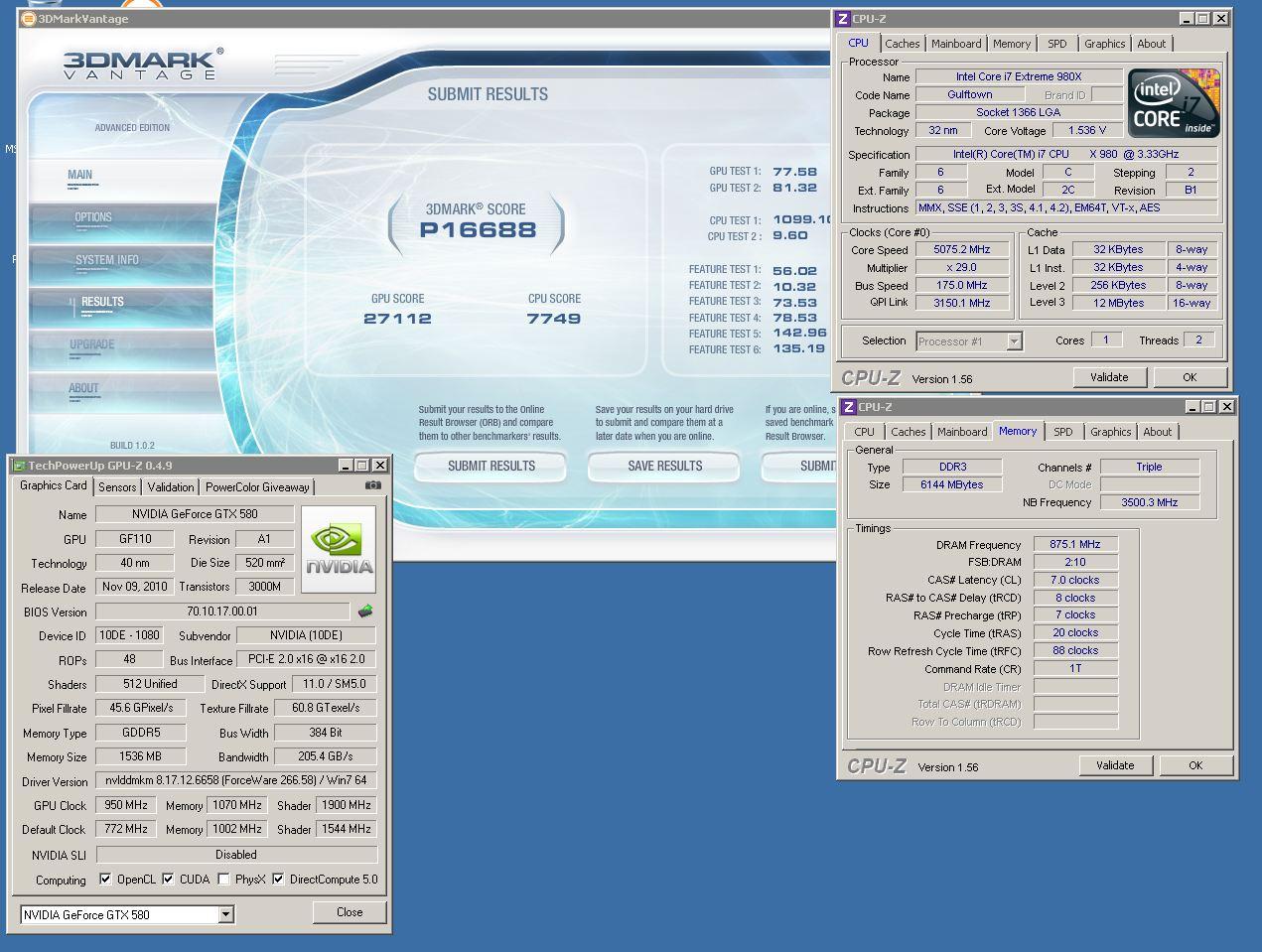Screen dimensions: 1262x952
Task: Click the CAS# Latency 7.0 clocks value
Action: pos(1075,580)
